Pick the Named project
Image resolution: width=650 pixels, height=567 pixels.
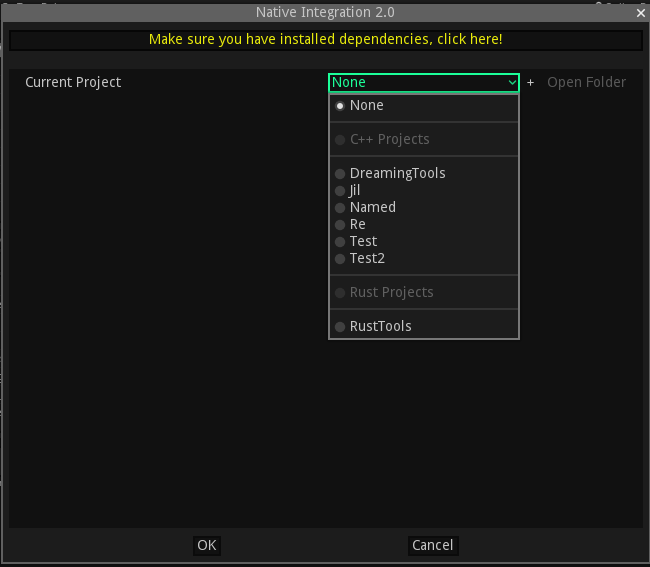[x=424, y=207]
